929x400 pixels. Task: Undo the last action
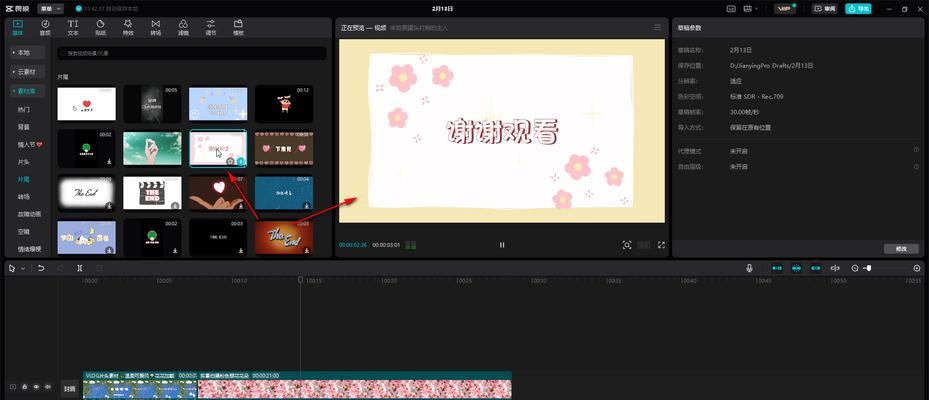point(41,268)
